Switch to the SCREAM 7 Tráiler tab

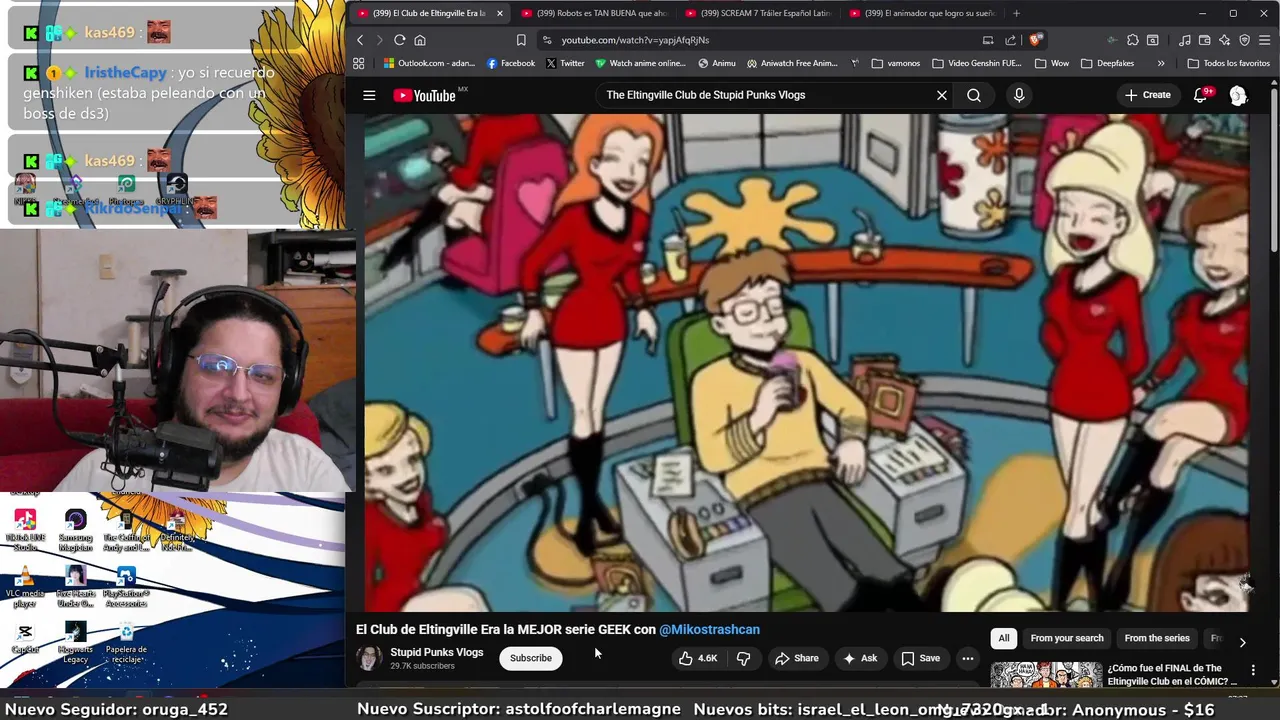click(x=759, y=13)
